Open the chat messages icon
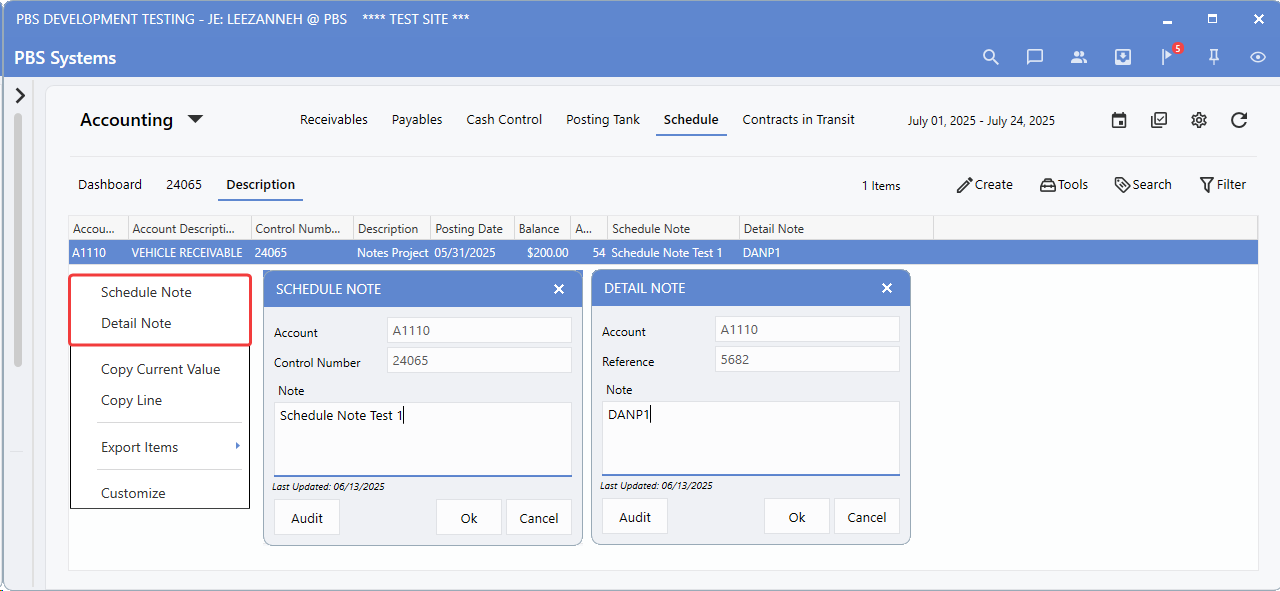The height and width of the screenshot is (591, 1280). click(x=1035, y=58)
